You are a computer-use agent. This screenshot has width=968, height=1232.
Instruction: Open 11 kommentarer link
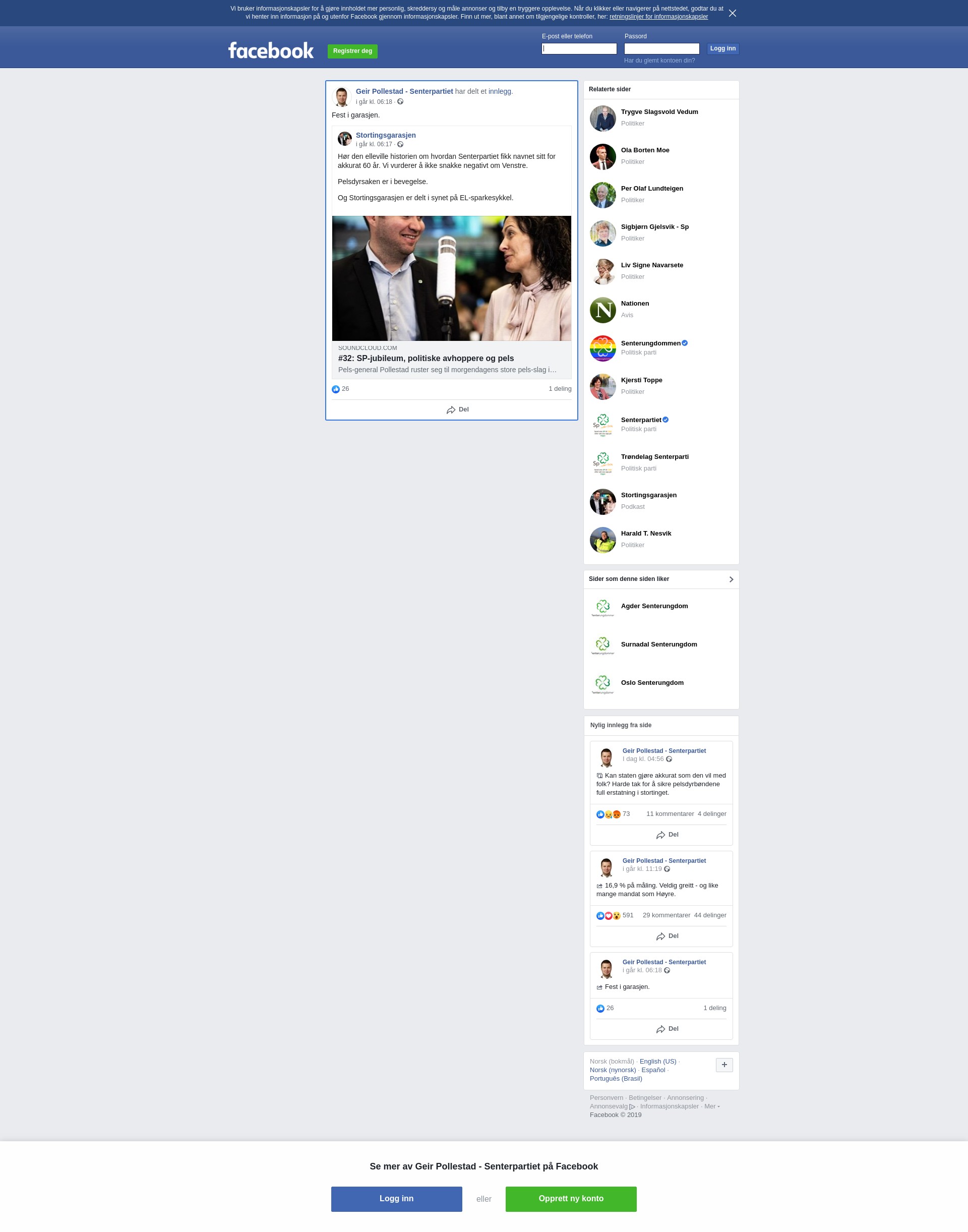(x=670, y=814)
